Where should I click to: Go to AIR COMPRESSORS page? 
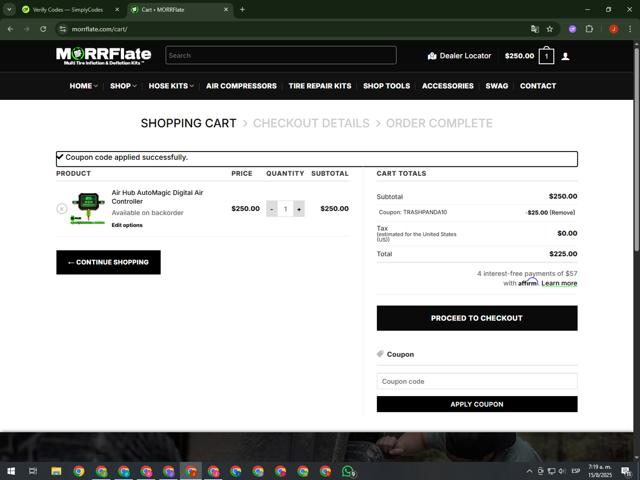click(x=241, y=86)
